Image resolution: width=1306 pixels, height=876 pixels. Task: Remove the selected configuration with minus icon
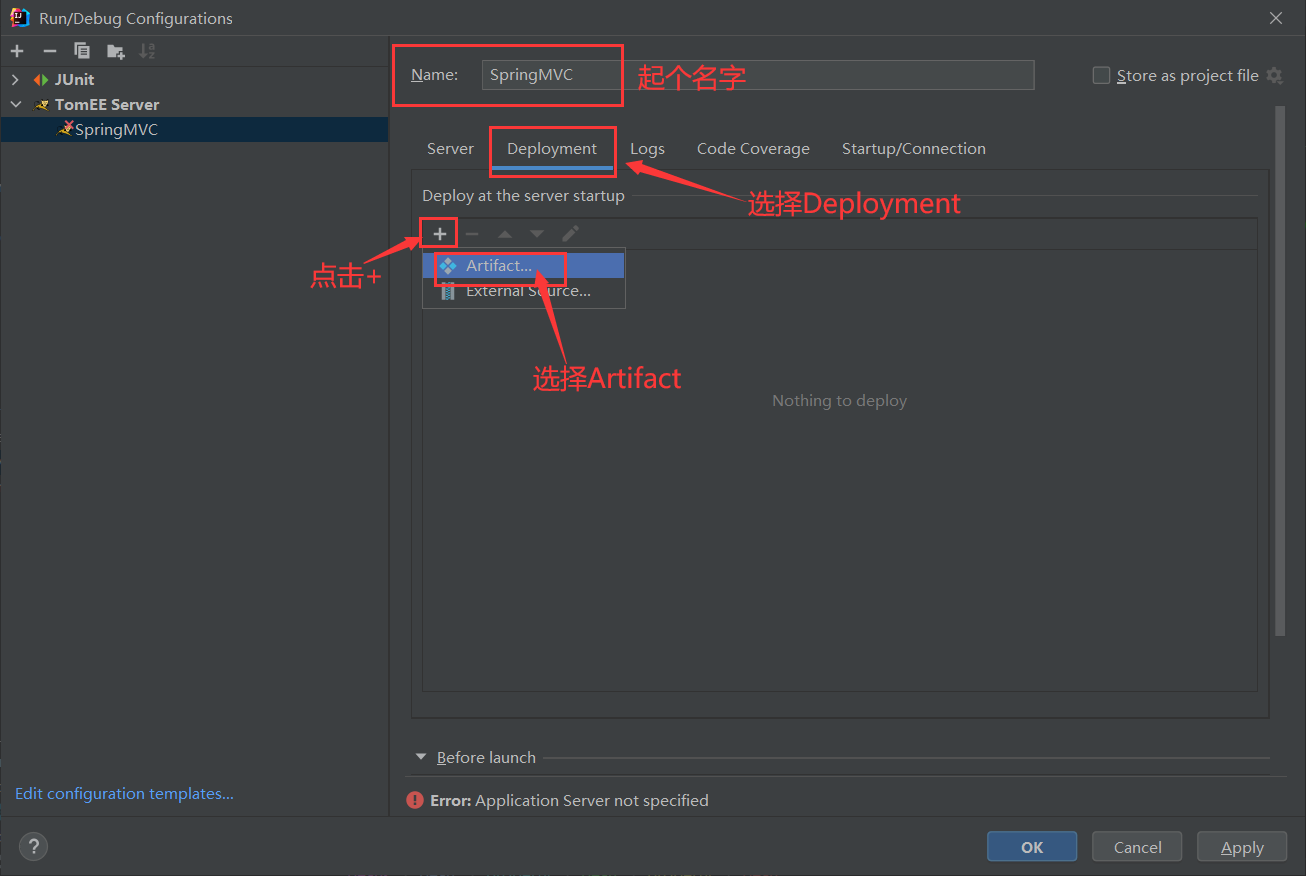[x=49, y=51]
